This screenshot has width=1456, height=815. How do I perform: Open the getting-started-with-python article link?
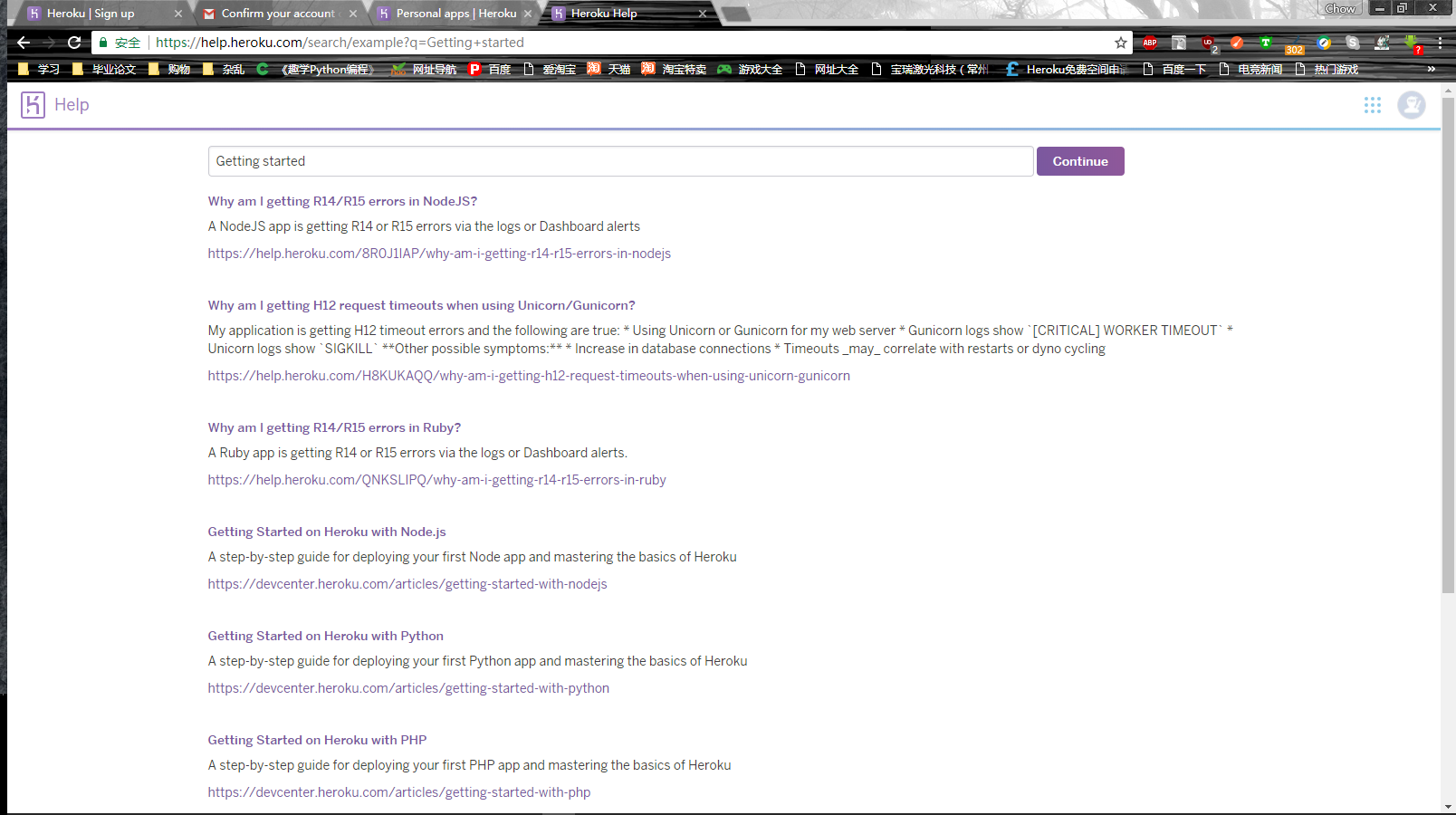coord(407,687)
